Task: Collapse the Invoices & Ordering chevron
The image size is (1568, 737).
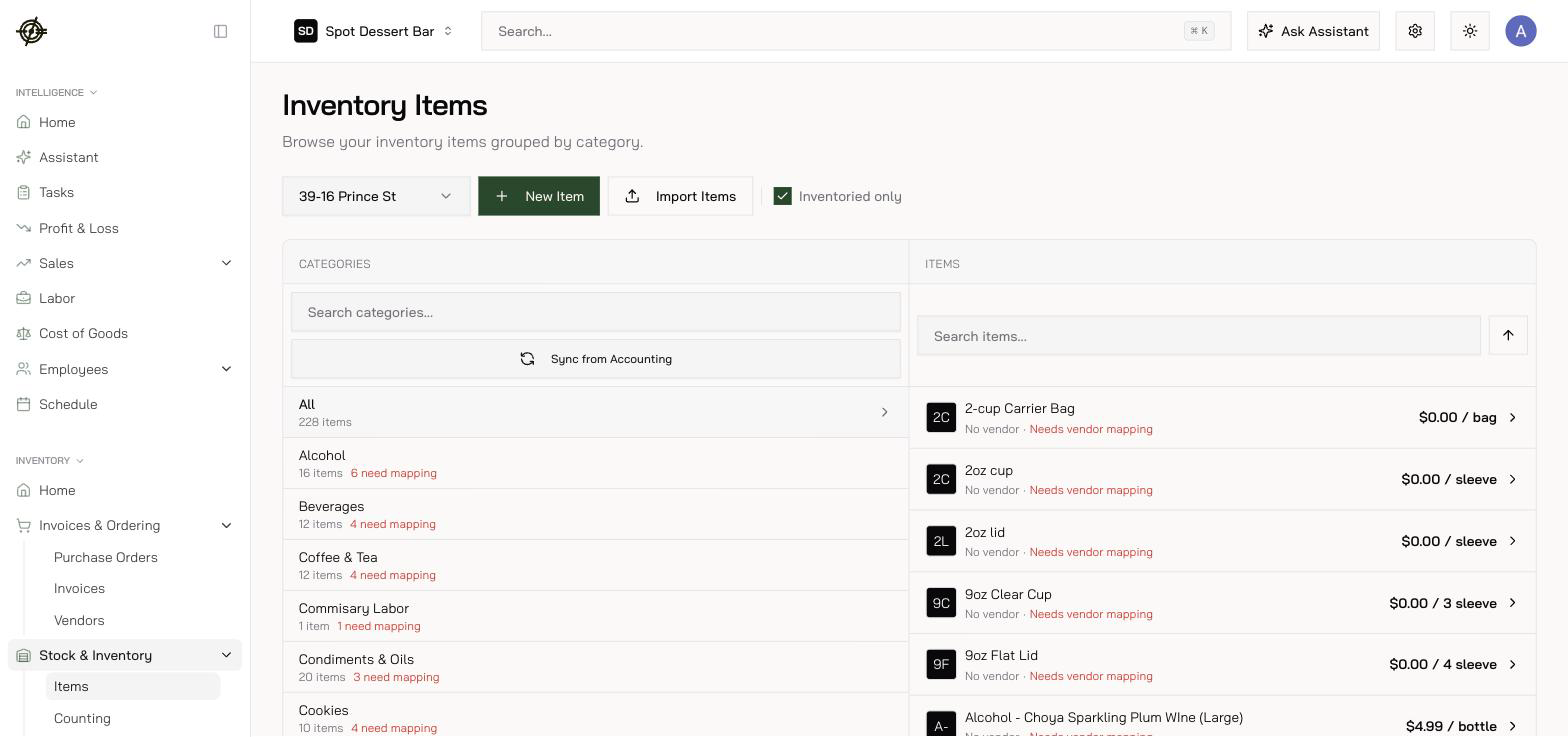Action: point(226,525)
